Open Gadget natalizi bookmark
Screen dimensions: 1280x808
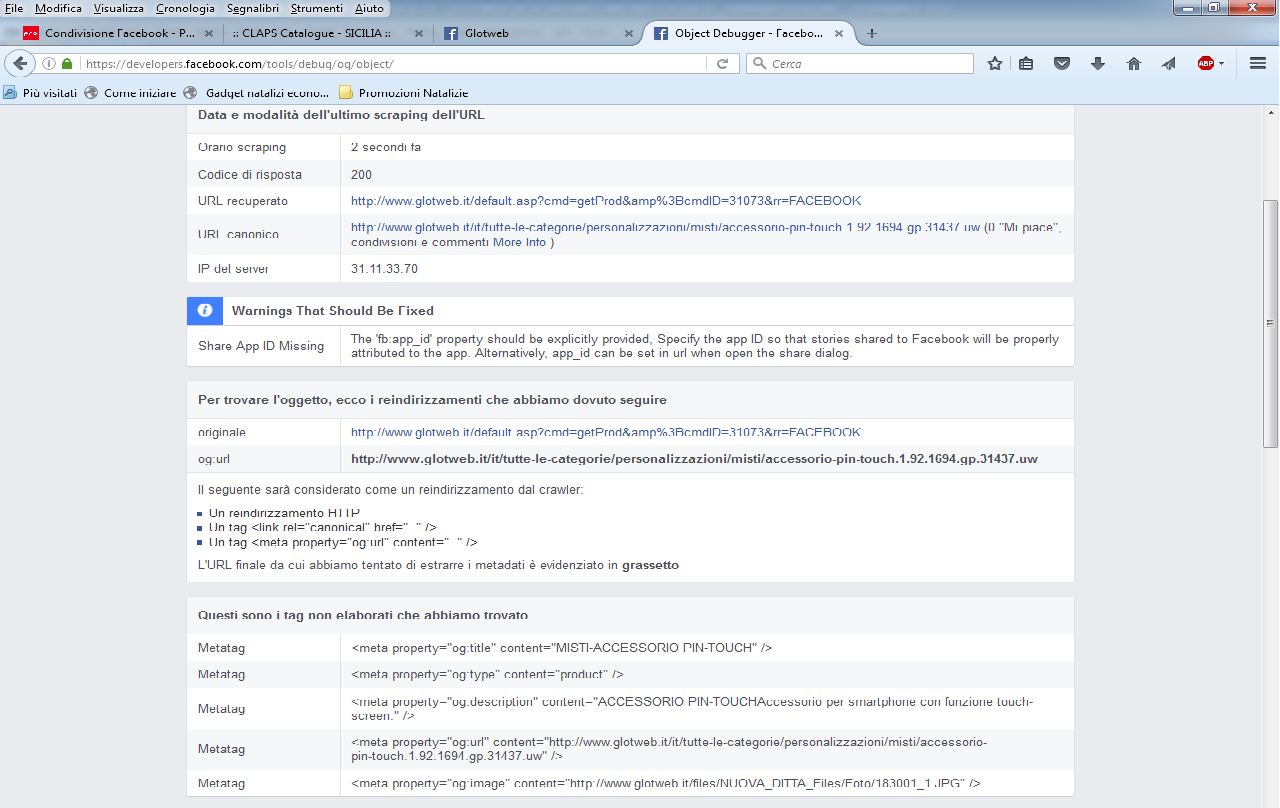(x=257, y=93)
